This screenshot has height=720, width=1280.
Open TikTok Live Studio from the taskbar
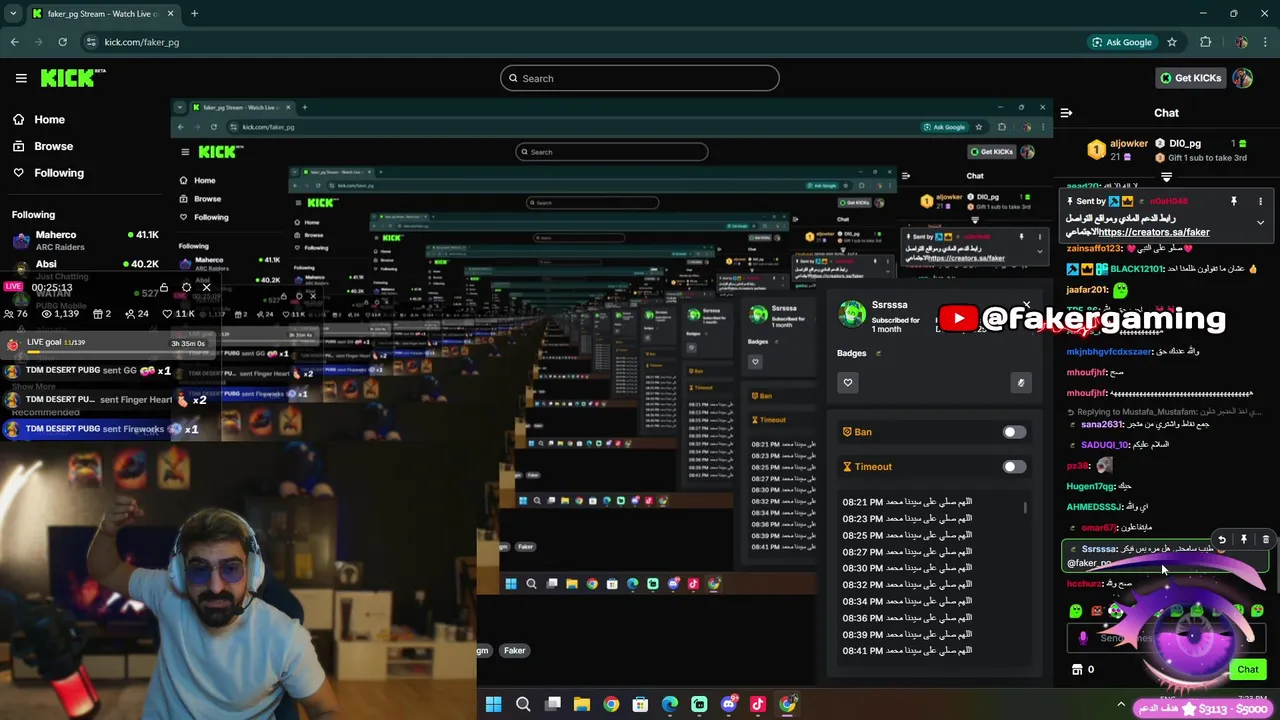(758, 704)
